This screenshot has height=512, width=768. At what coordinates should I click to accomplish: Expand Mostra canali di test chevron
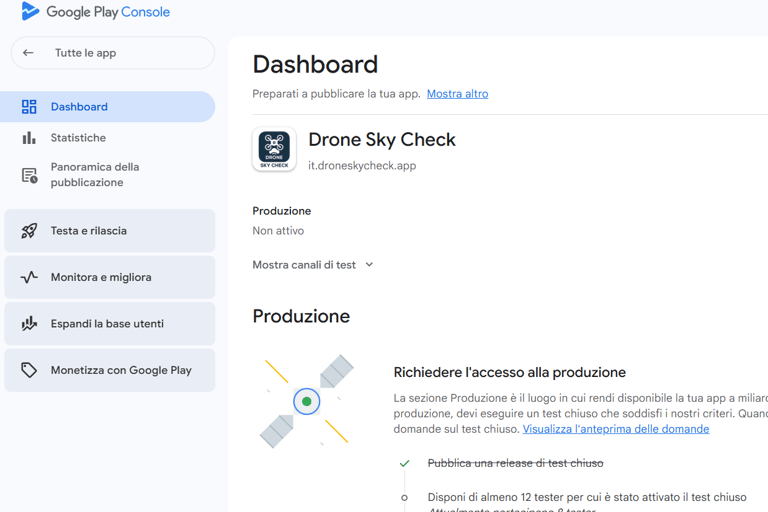click(x=369, y=265)
